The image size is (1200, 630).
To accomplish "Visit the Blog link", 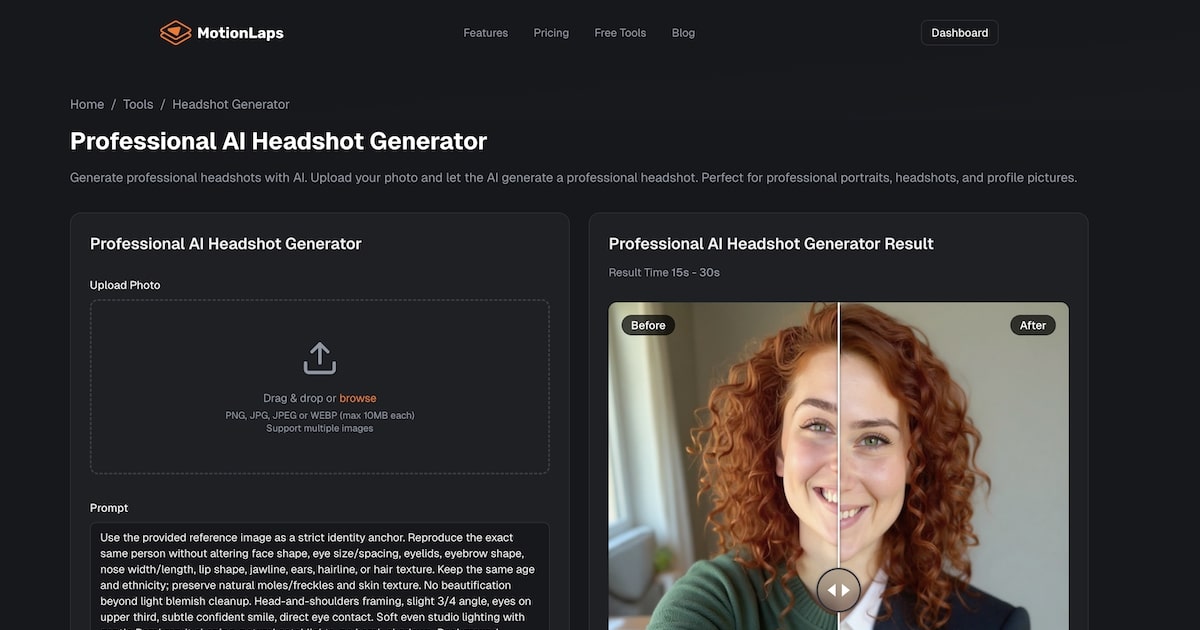I will click(683, 33).
